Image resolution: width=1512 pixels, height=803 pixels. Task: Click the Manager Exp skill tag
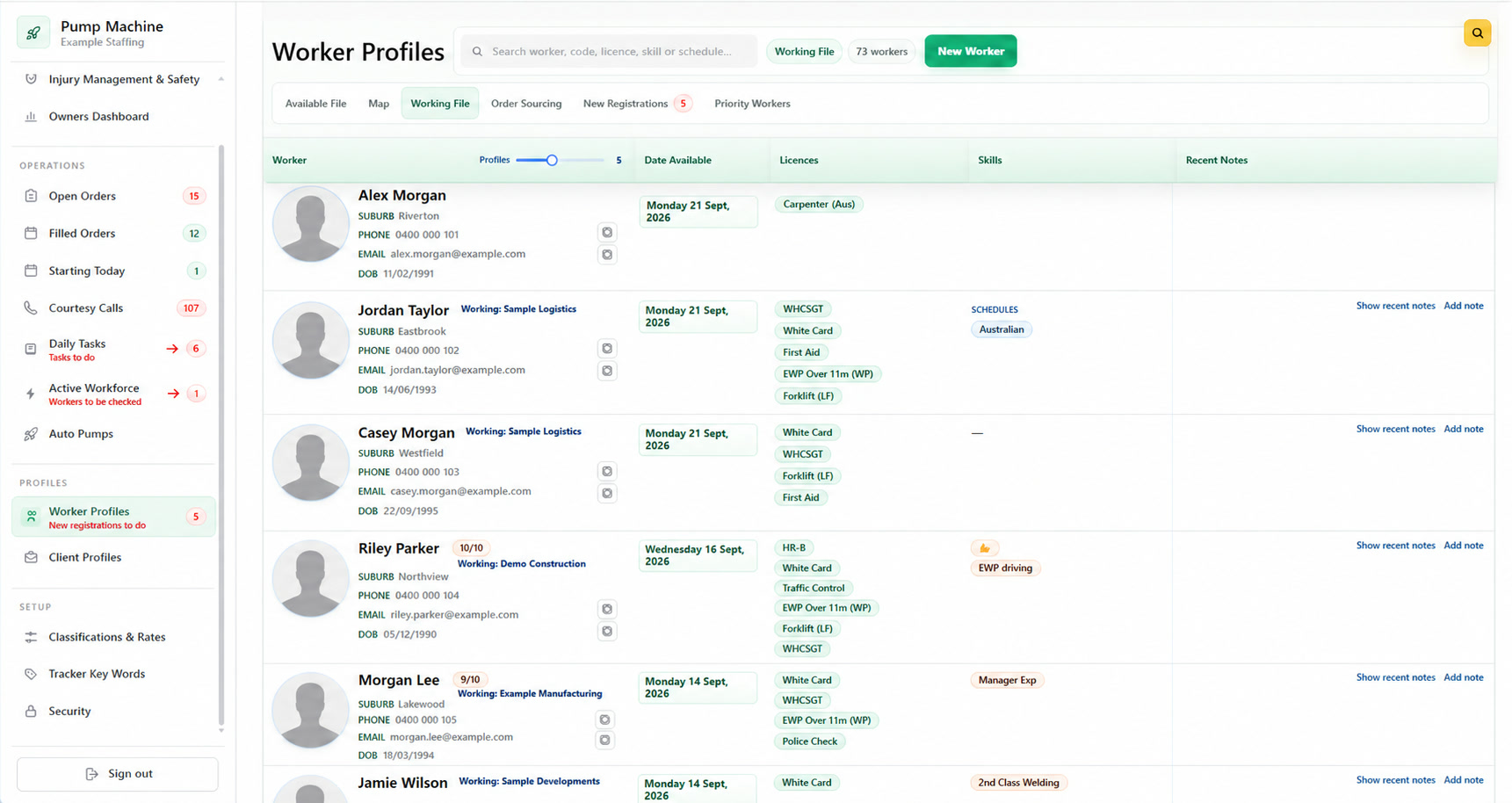coord(1007,680)
